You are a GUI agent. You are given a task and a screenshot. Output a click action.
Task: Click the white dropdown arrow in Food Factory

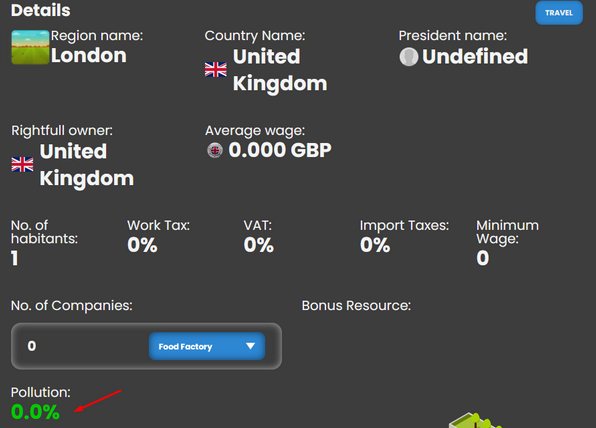point(250,346)
